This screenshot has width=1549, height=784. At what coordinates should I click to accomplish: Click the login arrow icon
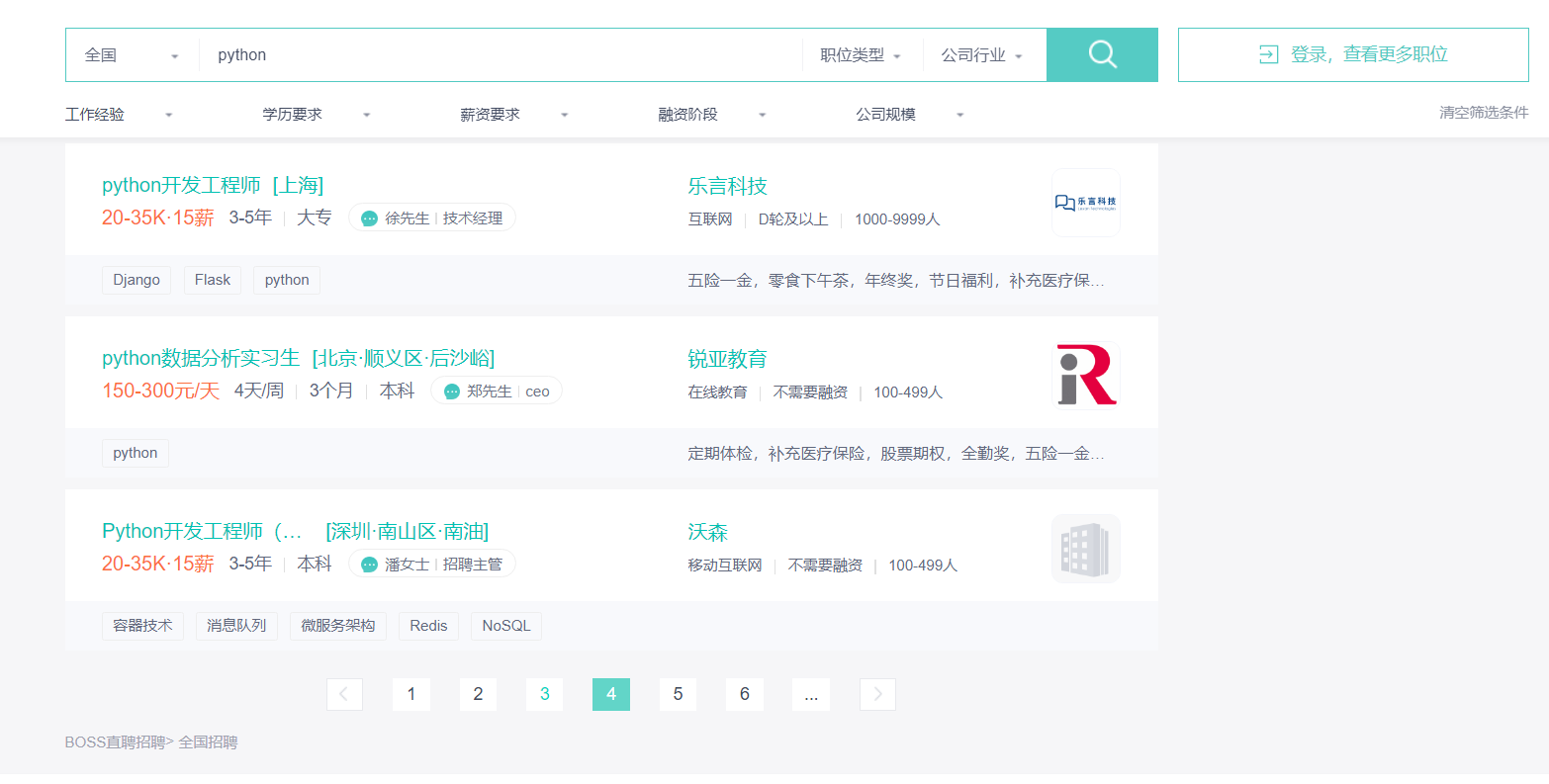[1268, 54]
